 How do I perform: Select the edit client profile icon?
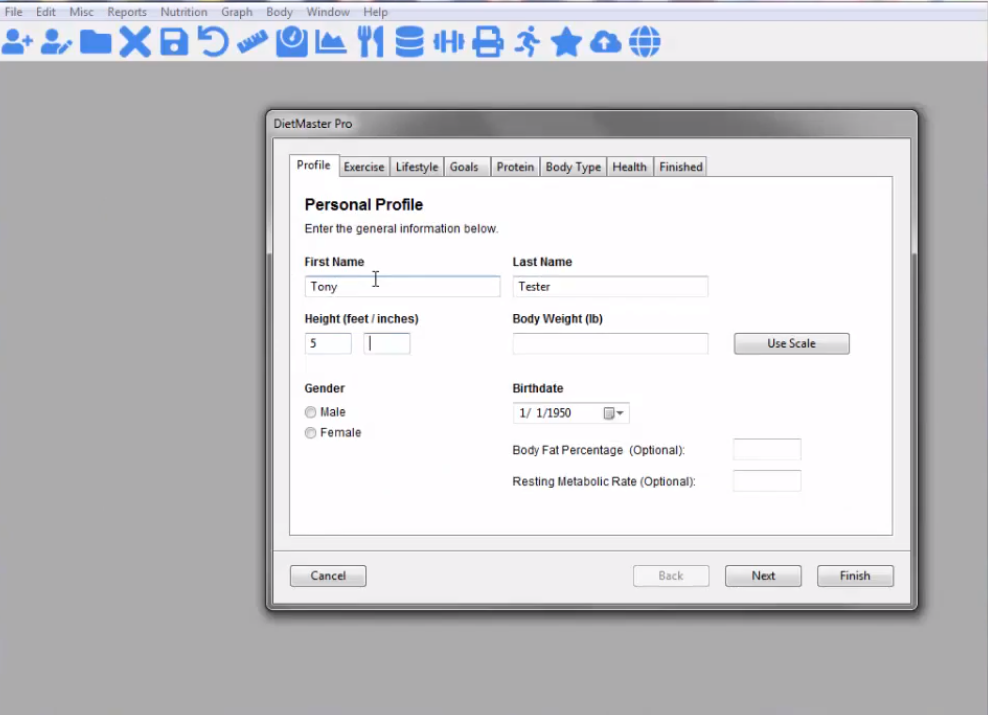57,41
